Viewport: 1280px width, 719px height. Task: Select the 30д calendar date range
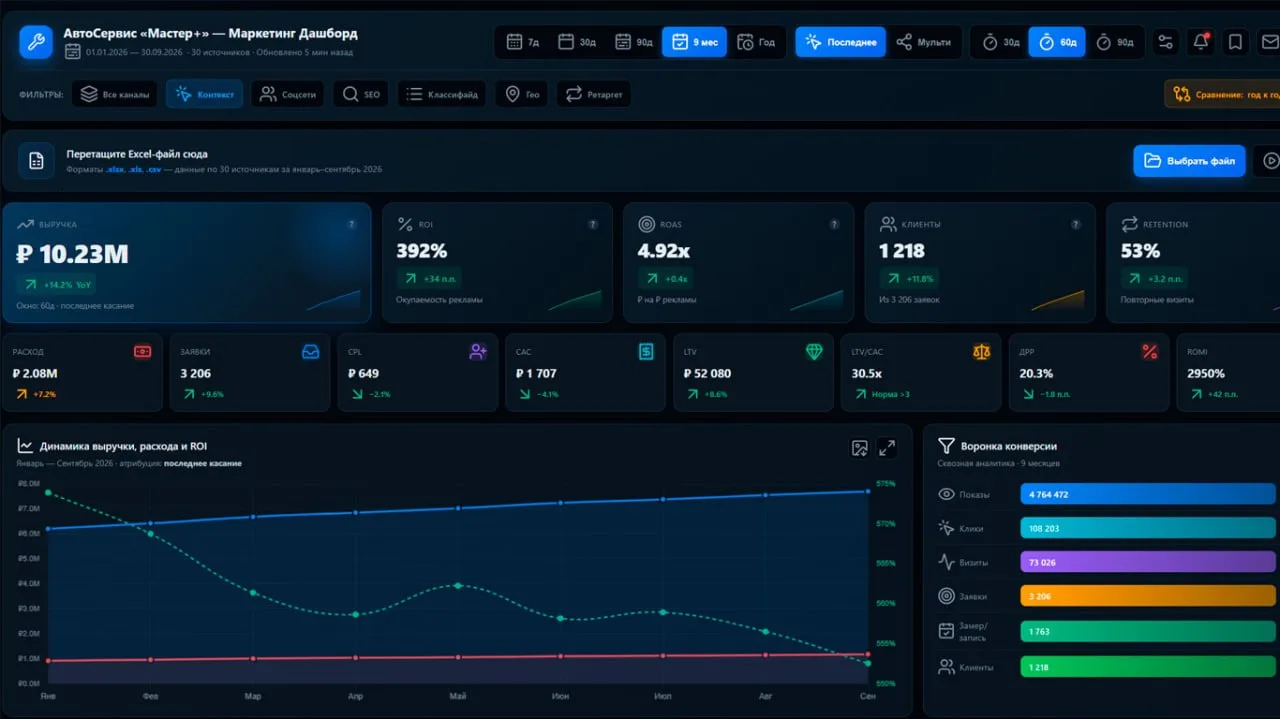577,42
